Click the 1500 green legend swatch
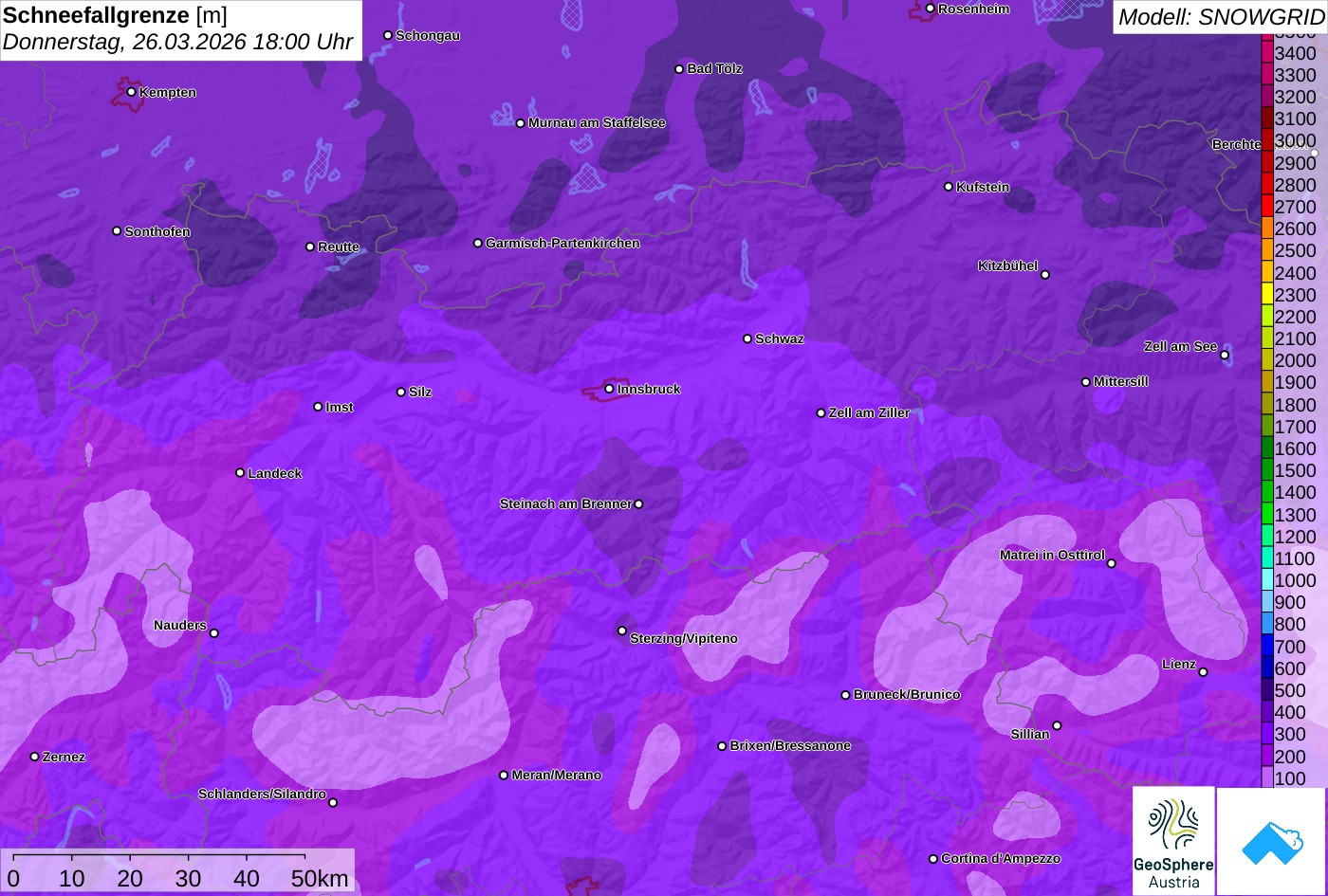The width and height of the screenshot is (1328, 896). click(1267, 470)
